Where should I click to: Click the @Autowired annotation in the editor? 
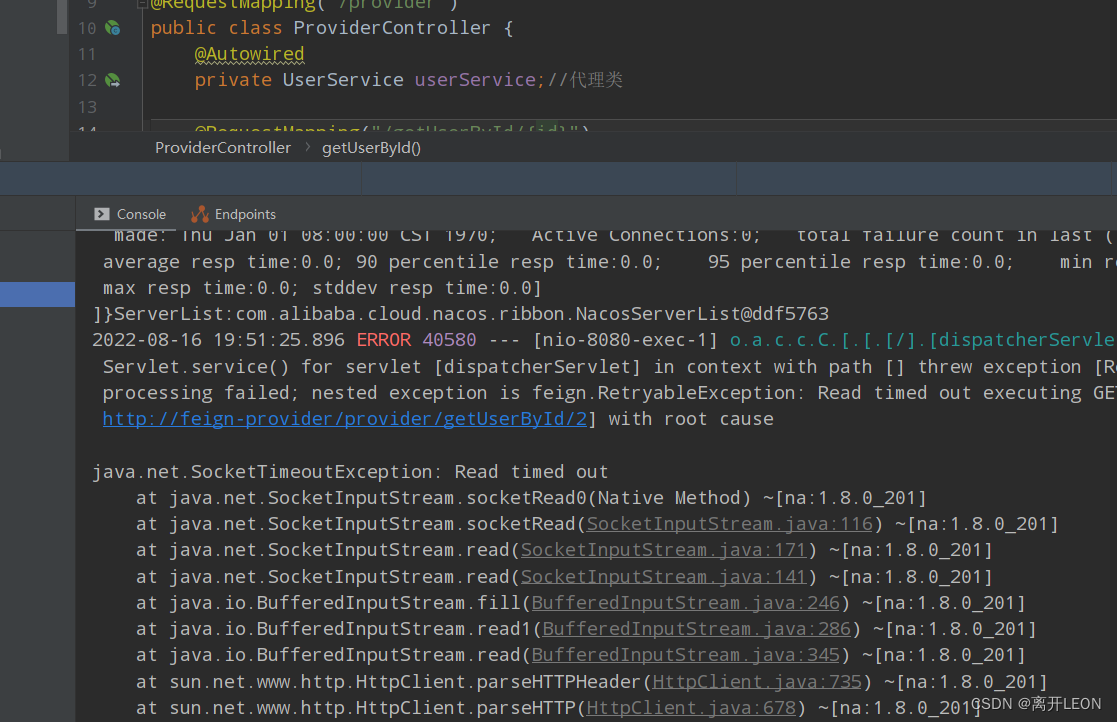tap(249, 54)
